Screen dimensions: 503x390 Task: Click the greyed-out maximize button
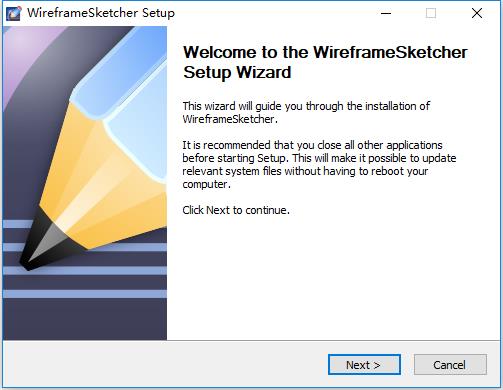[431, 13]
